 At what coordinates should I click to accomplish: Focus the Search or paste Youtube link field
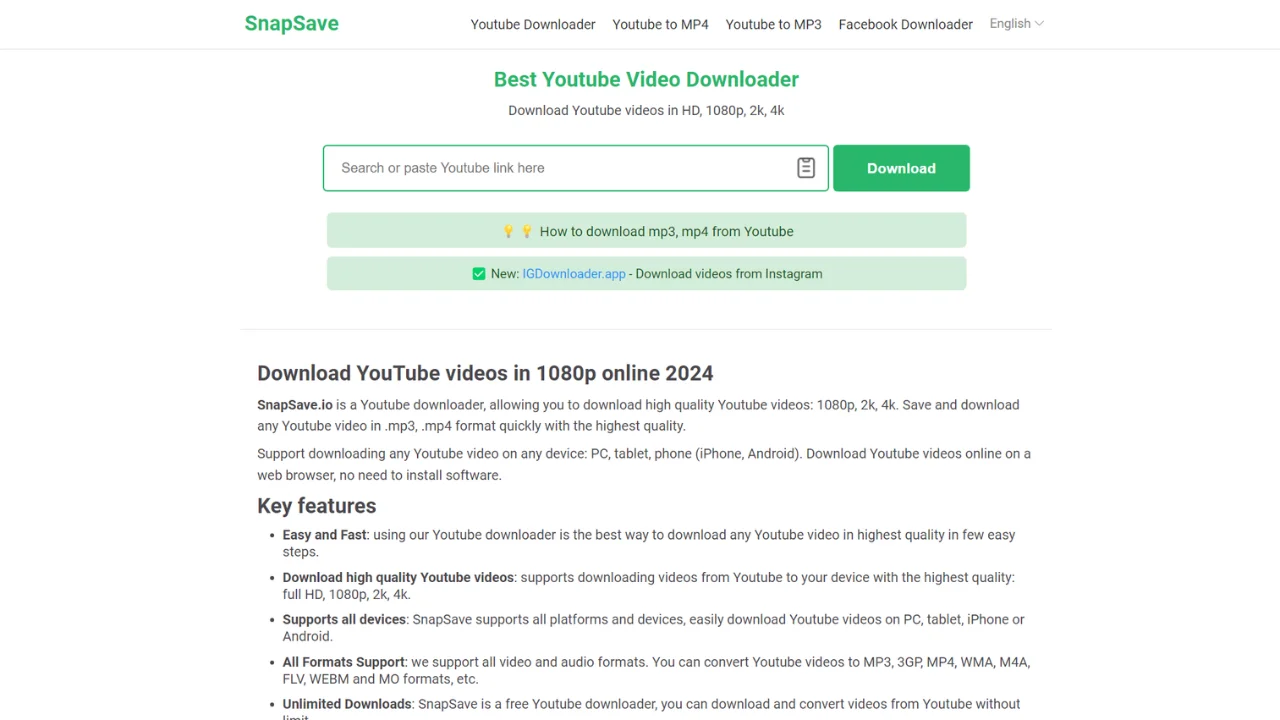[560, 168]
